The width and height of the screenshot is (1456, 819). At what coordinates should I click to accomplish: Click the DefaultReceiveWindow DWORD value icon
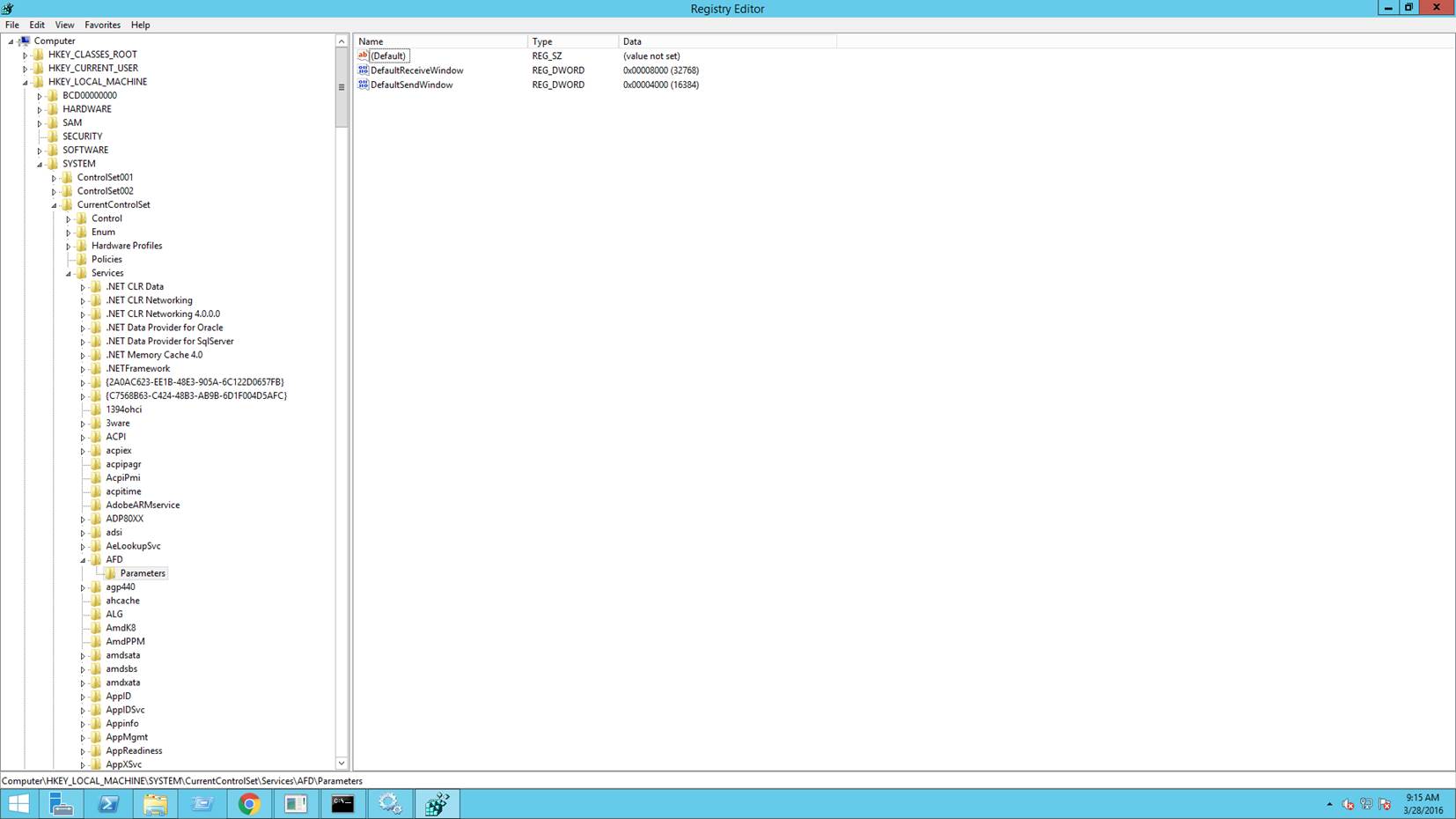(363, 70)
